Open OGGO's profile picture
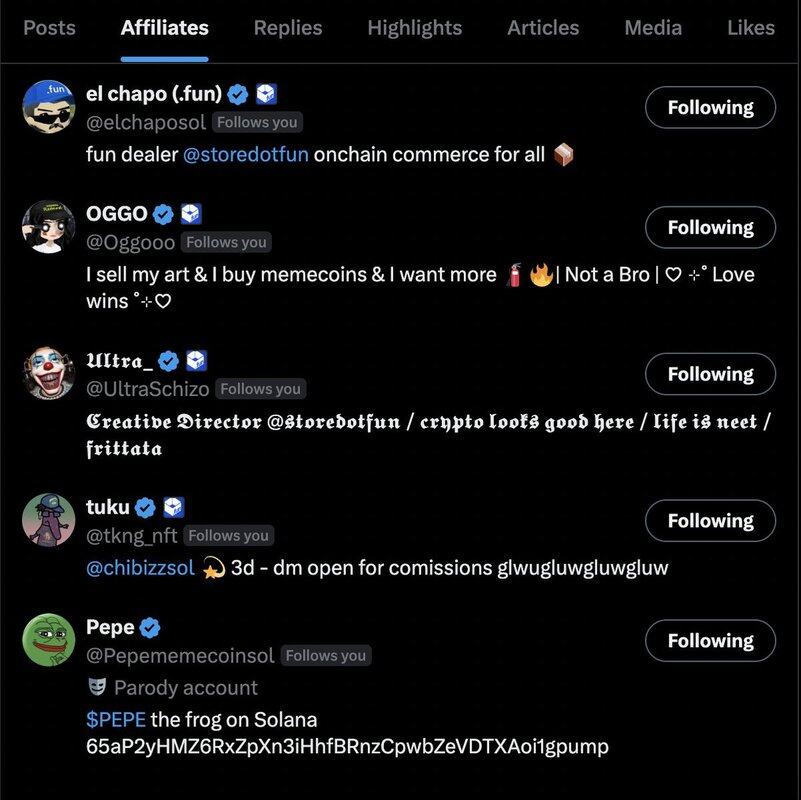Screen dimensions: 801x800 pos(49,227)
